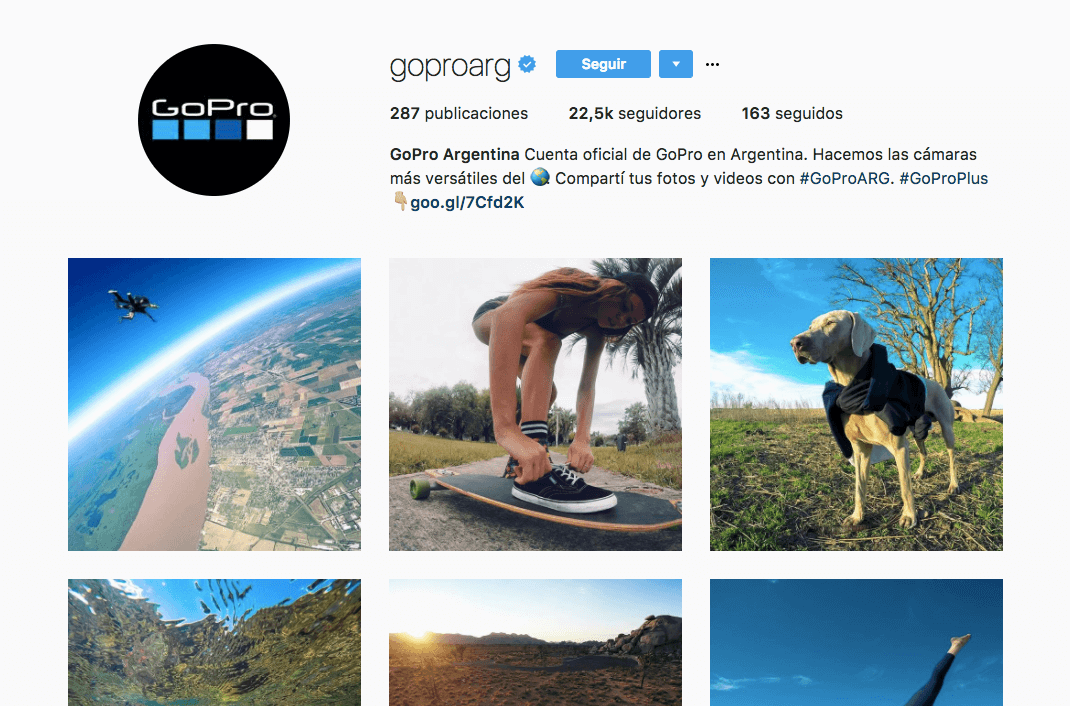Follow the account with the Seguir button
1070x706 pixels.
[603, 64]
